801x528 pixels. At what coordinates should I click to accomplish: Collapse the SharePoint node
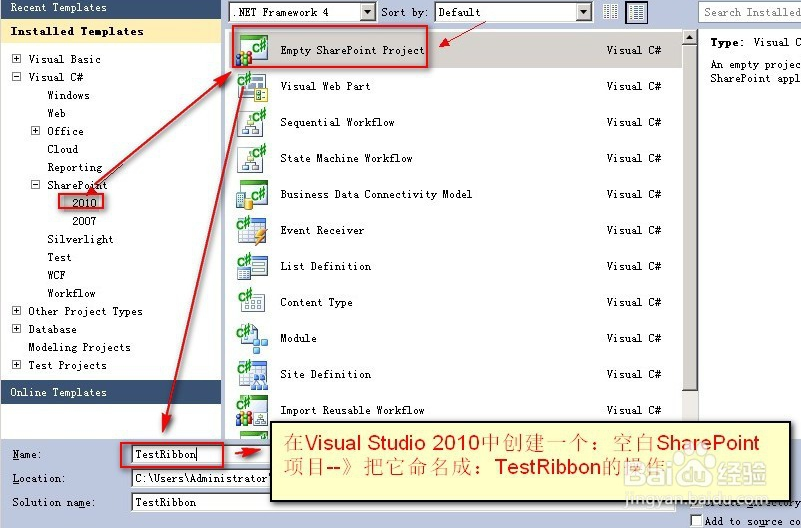click(35, 184)
